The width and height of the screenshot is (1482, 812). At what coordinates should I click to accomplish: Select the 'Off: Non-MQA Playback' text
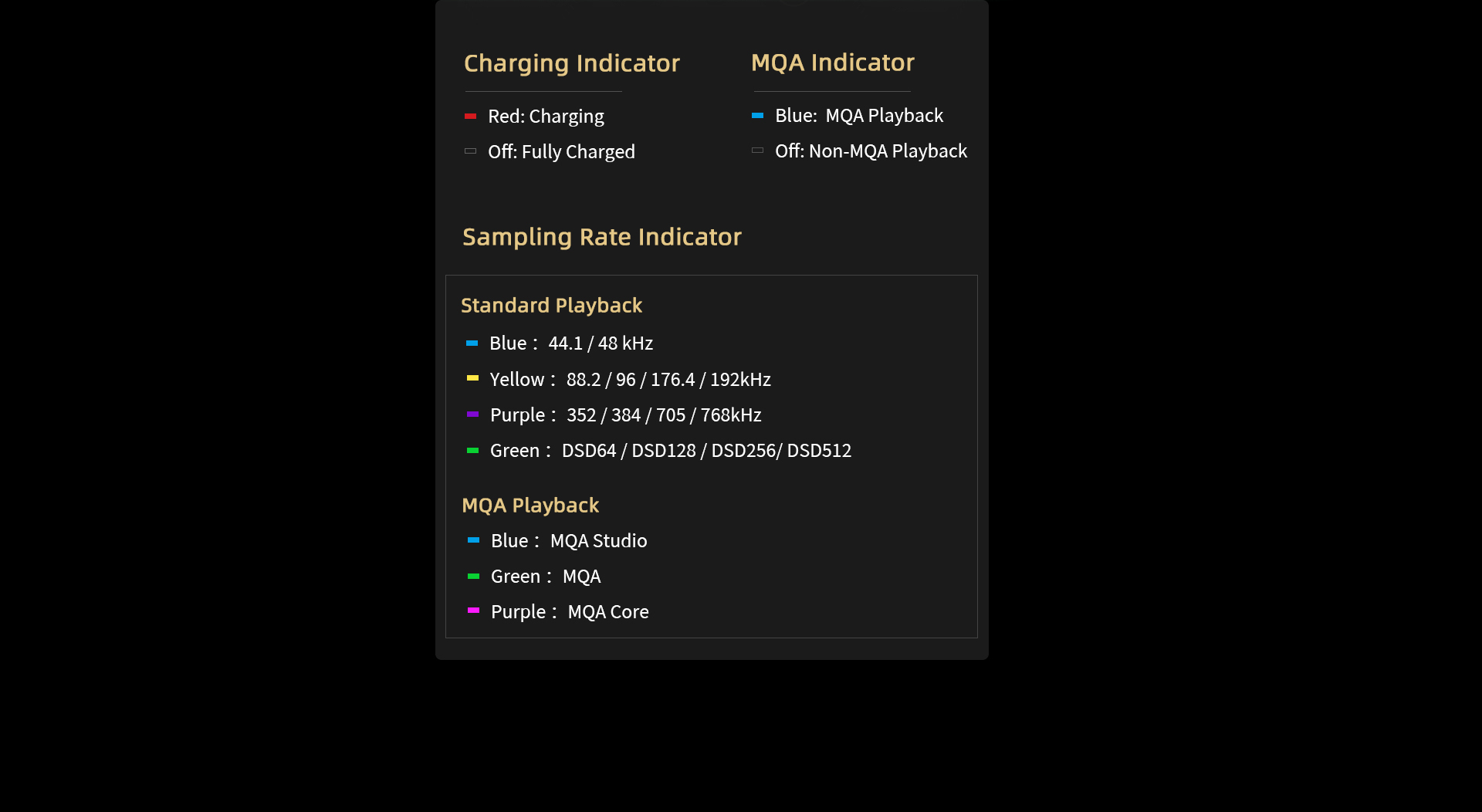pos(871,151)
